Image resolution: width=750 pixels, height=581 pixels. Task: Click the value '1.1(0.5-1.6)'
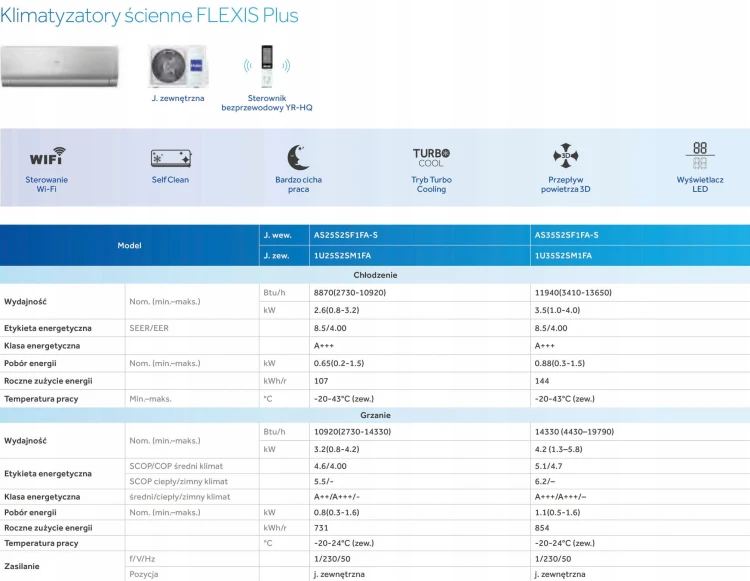coord(557,513)
